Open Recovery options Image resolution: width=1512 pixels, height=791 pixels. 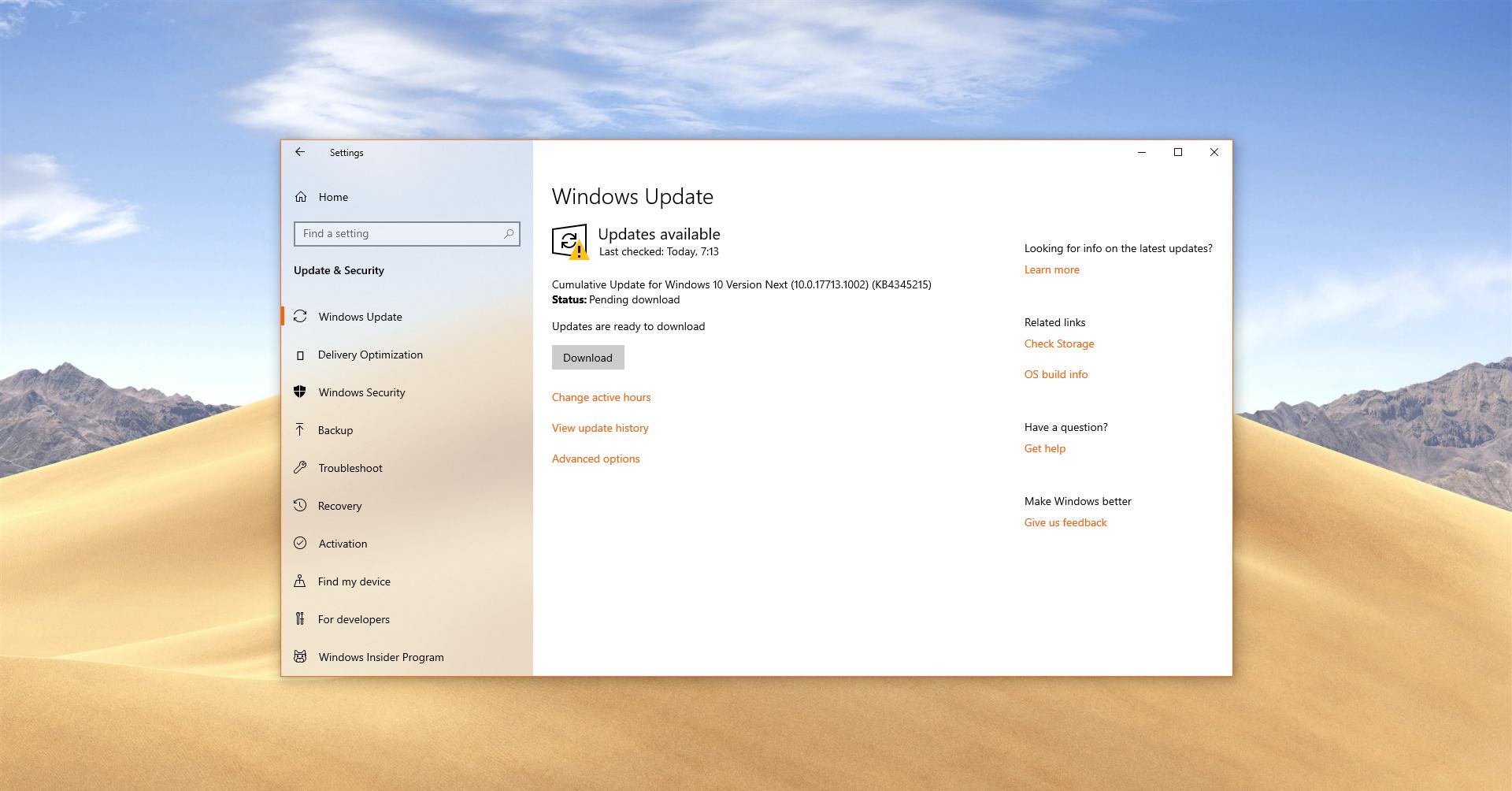[407, 506]
